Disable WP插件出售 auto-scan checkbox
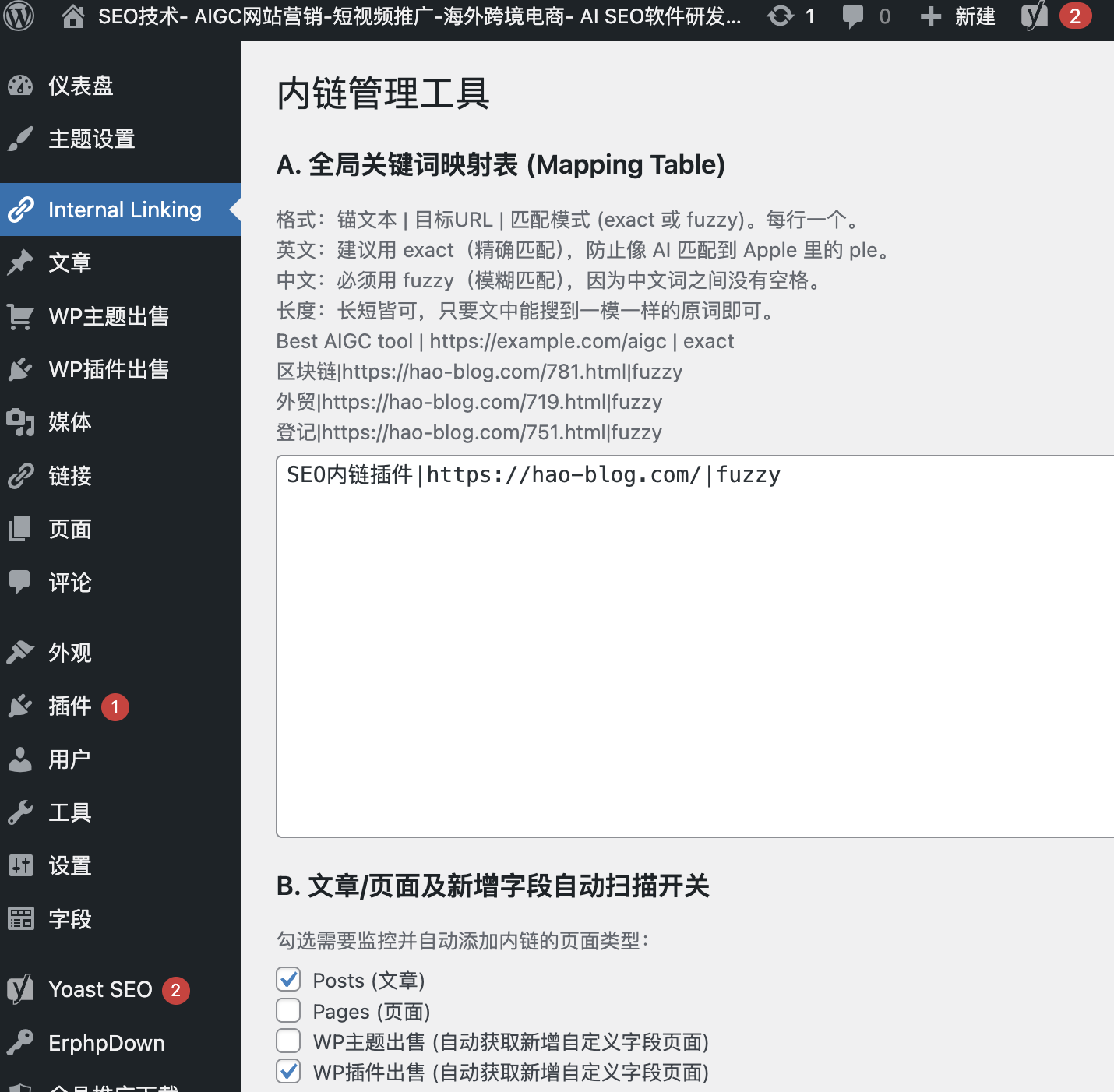1114x1092 pixels. tap(288, 1071)
